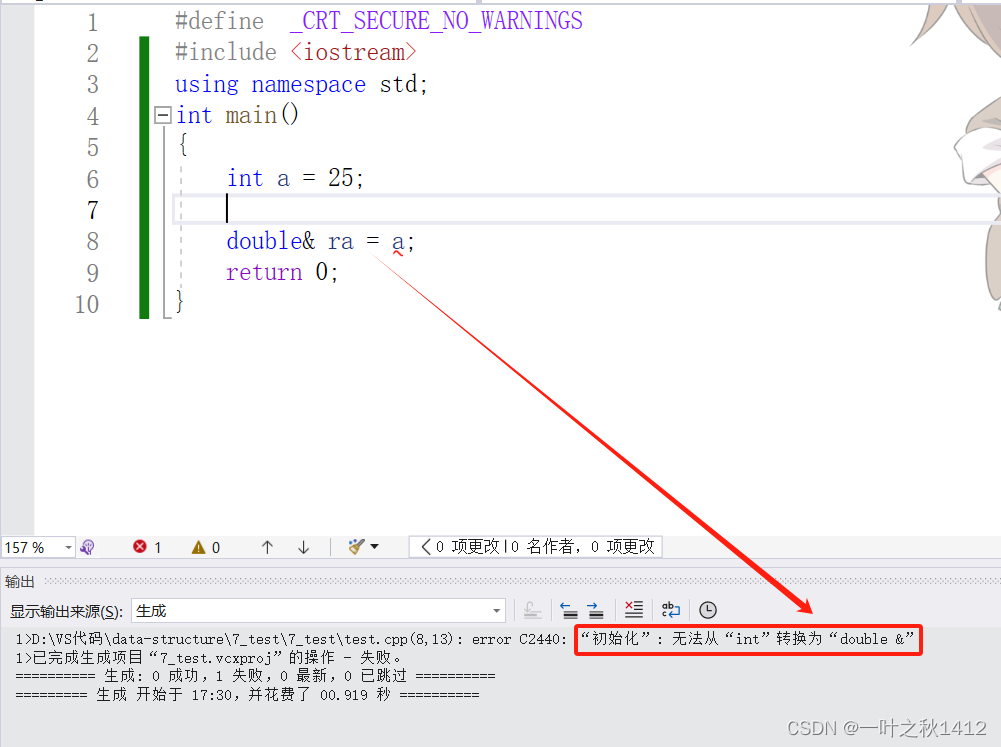Click Go to Next Message arrow in Output
Image resolution: width=1001 pixels, height=747 pixels.
click(596, 610)
